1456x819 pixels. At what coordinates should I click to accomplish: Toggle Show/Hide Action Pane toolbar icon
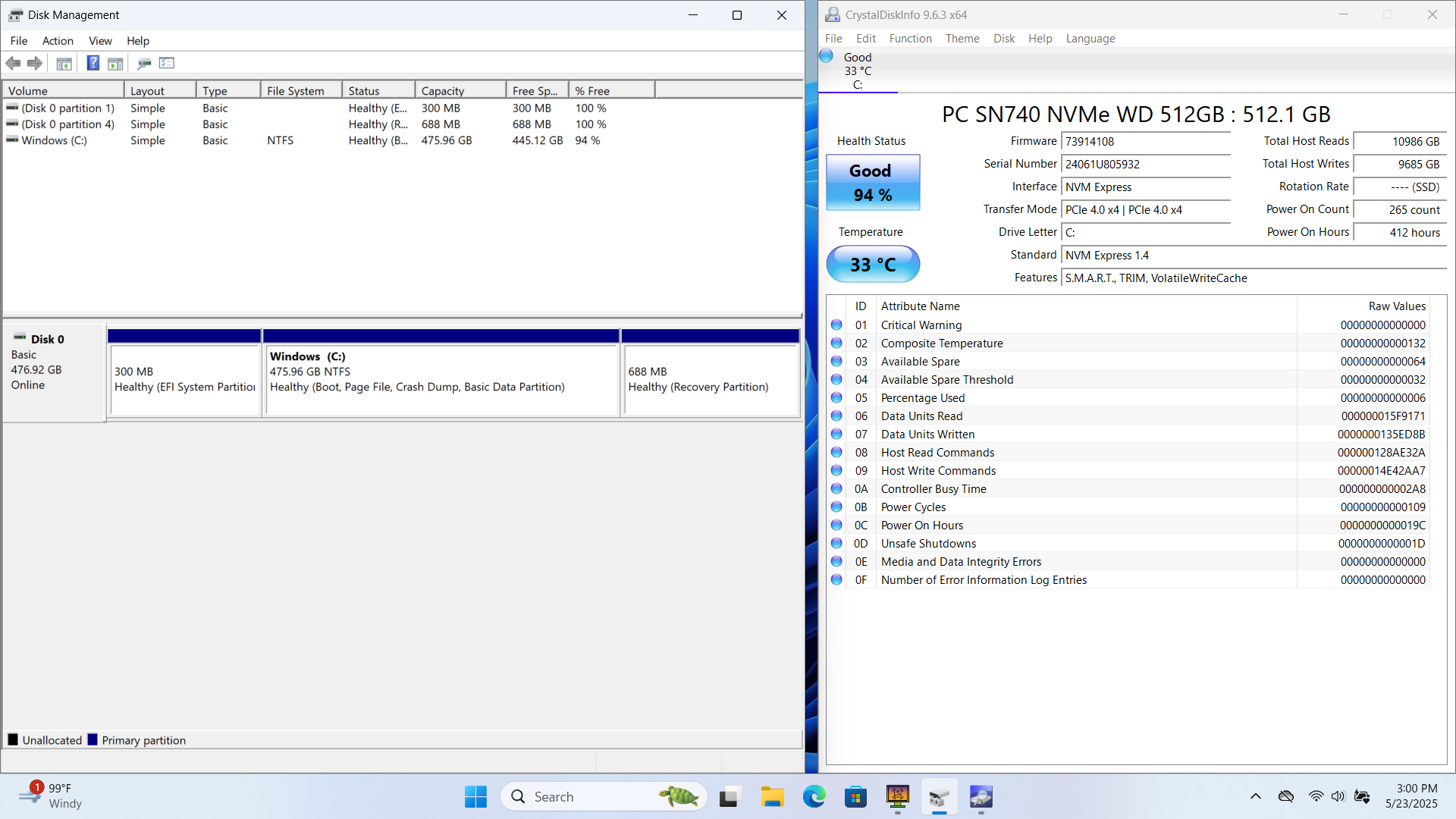(x=115, y=63)
